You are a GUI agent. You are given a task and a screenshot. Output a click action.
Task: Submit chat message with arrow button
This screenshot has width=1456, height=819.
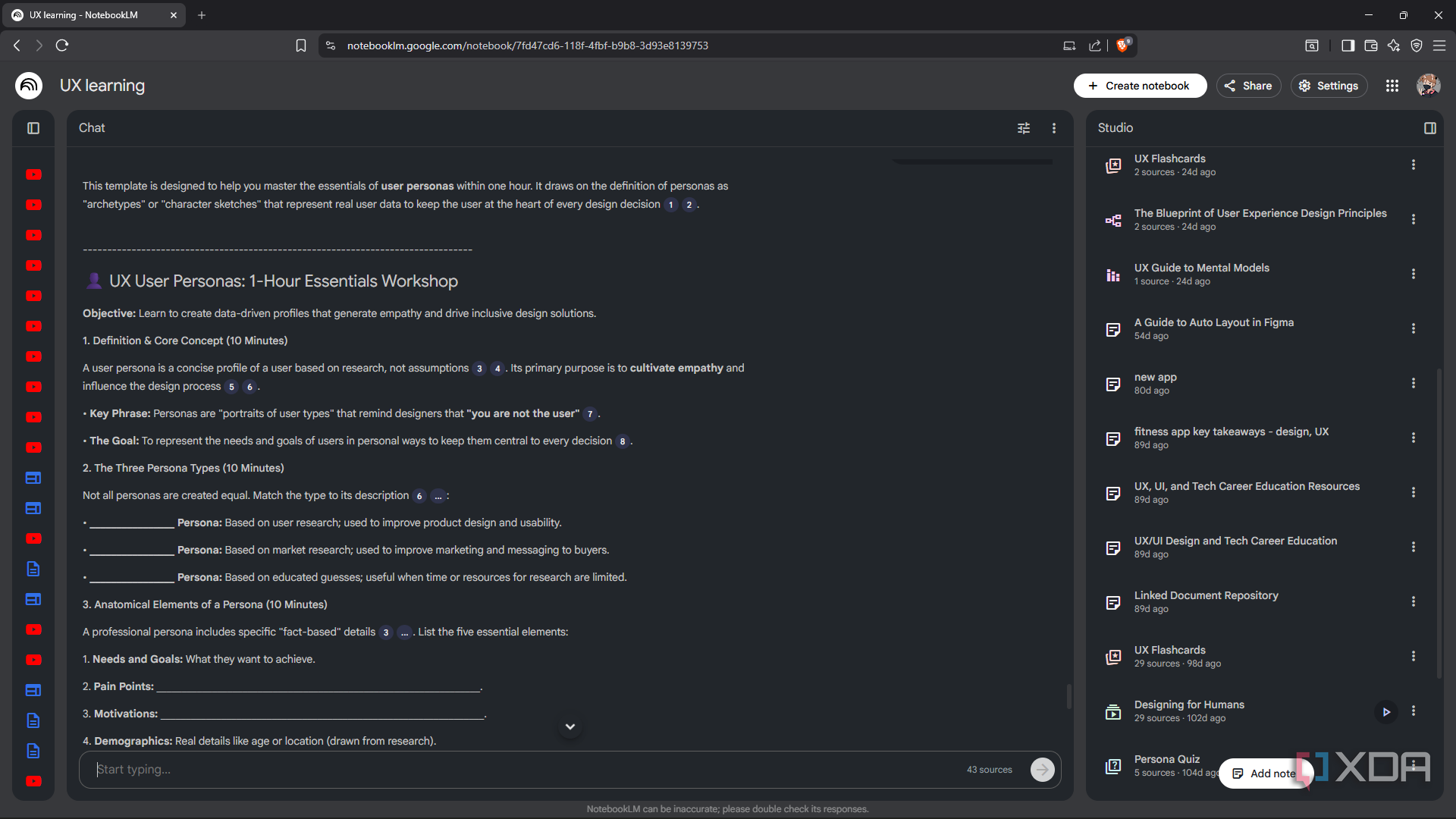(1043, 770)
